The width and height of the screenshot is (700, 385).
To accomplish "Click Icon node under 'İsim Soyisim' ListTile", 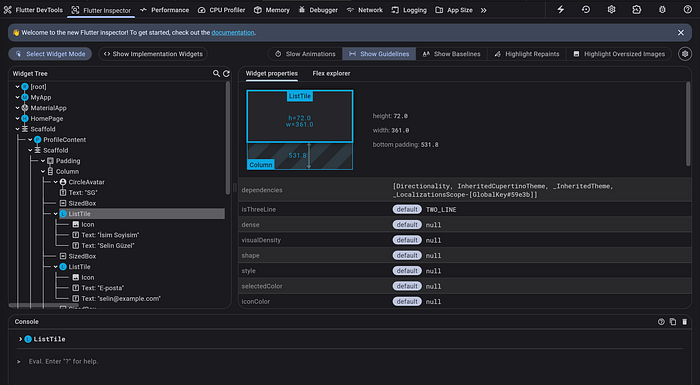I will click(83, 224).
